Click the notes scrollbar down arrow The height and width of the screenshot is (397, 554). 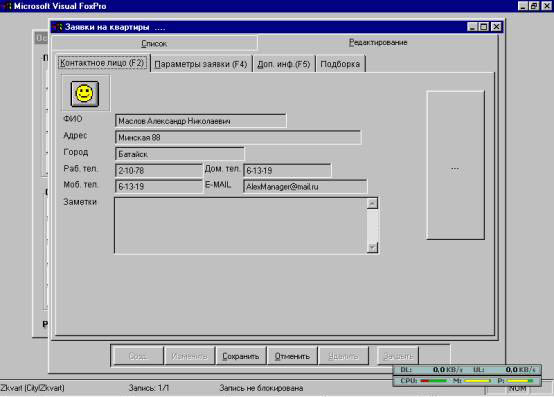[372, 248]
